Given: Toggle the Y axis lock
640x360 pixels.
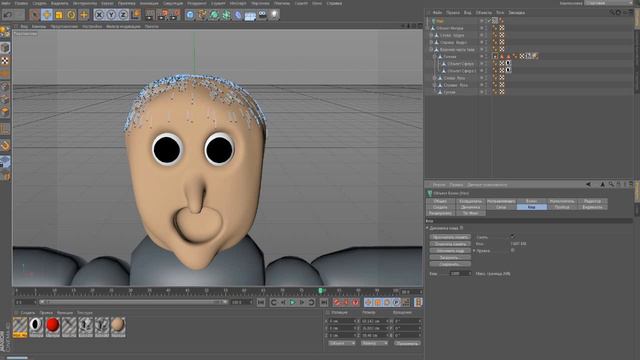Looking at the screenshot, I should [x=111, y=15].
